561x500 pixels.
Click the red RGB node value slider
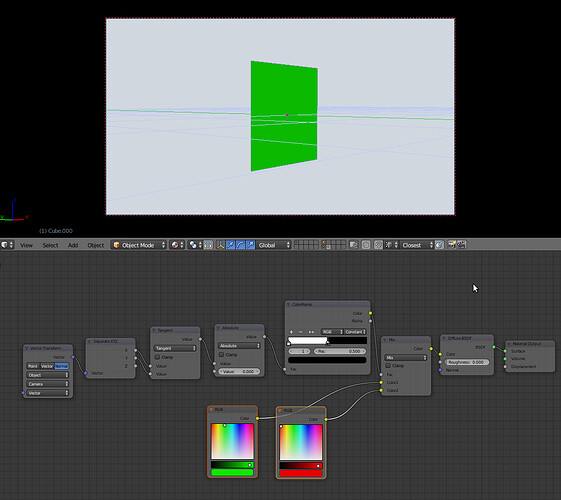pyautogui.click(x=301, y=465)
